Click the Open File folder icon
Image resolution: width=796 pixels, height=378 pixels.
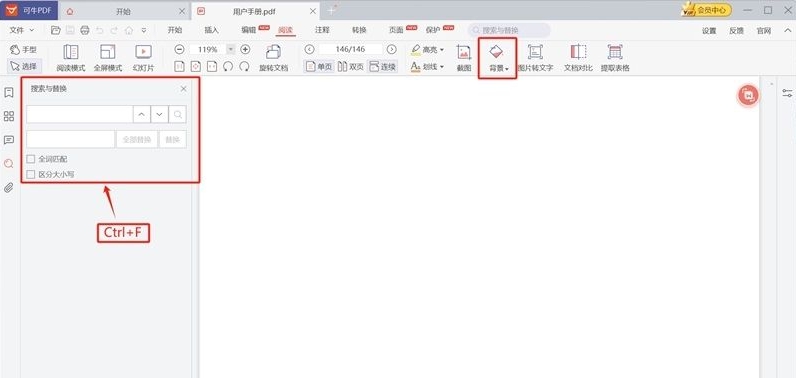(x=56, y=30)
